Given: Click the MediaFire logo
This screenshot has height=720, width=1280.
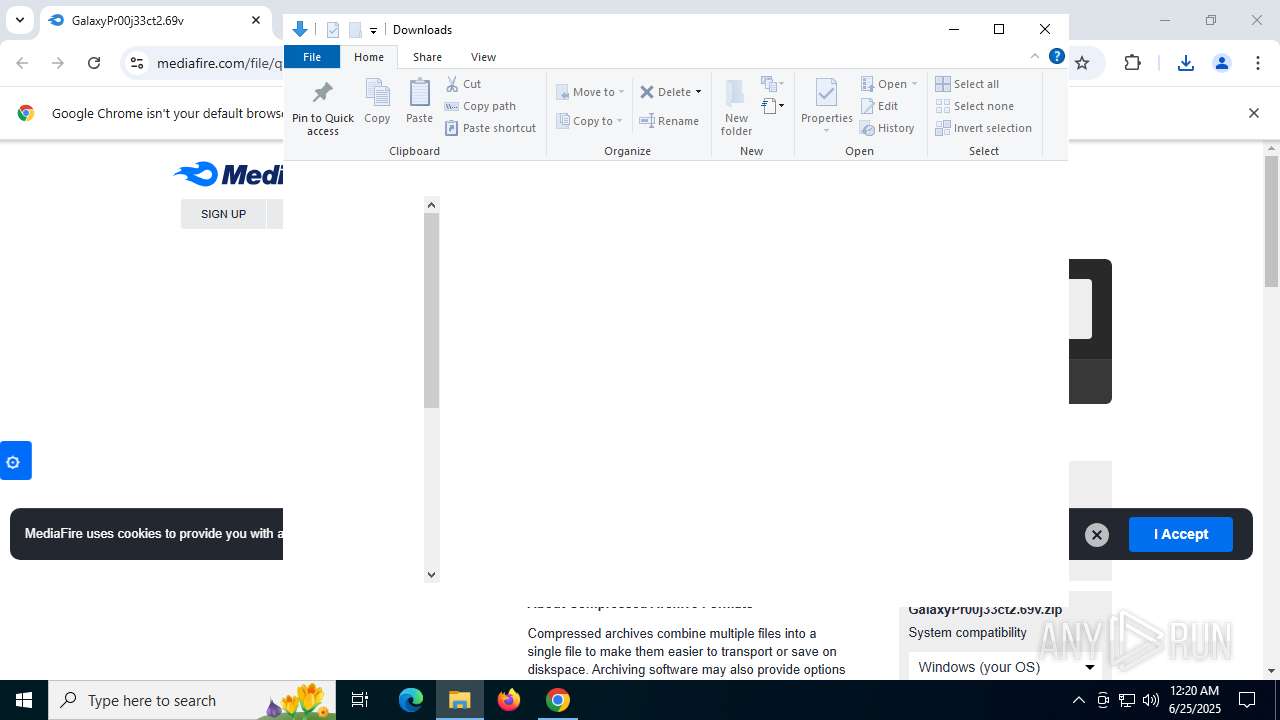Looking at the screenshot, I should (229, 174).
